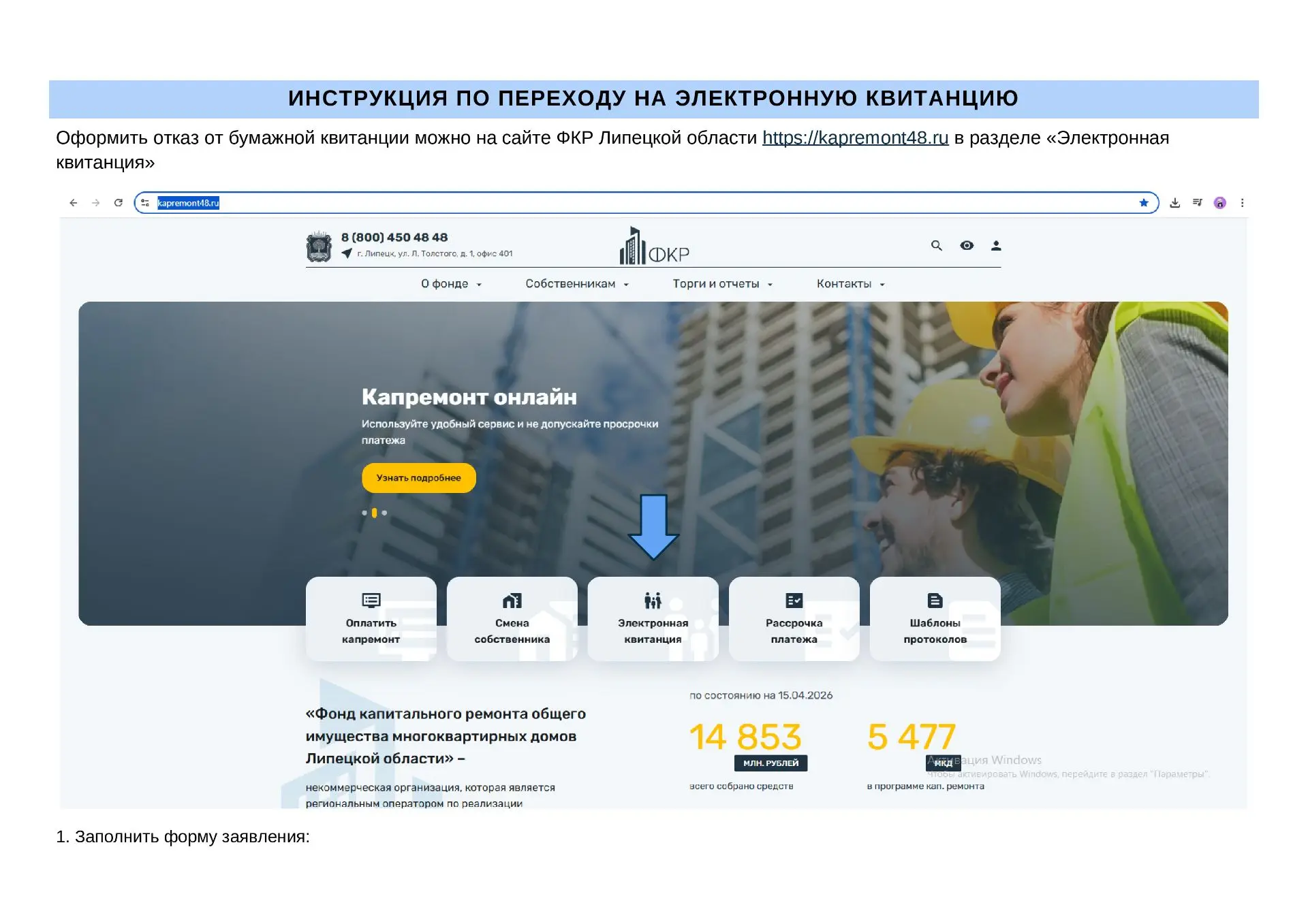Viewport: 1308px width, 924px height.
Task: Open the Рассрочка платежа card label
Action: tap(794, 631)
